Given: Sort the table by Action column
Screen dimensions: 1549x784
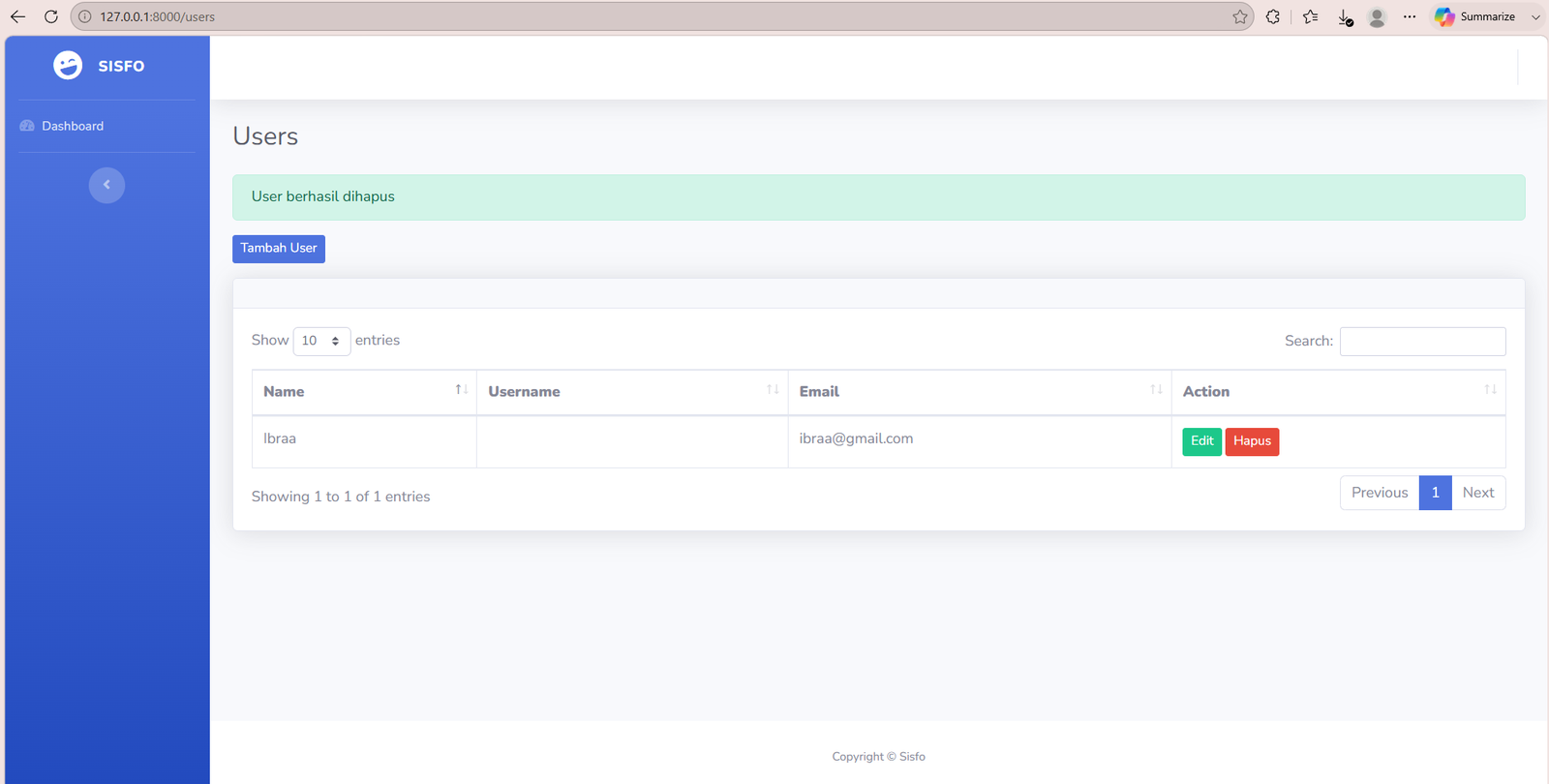Looking at the screenshot, I should tap(1339, 392).
